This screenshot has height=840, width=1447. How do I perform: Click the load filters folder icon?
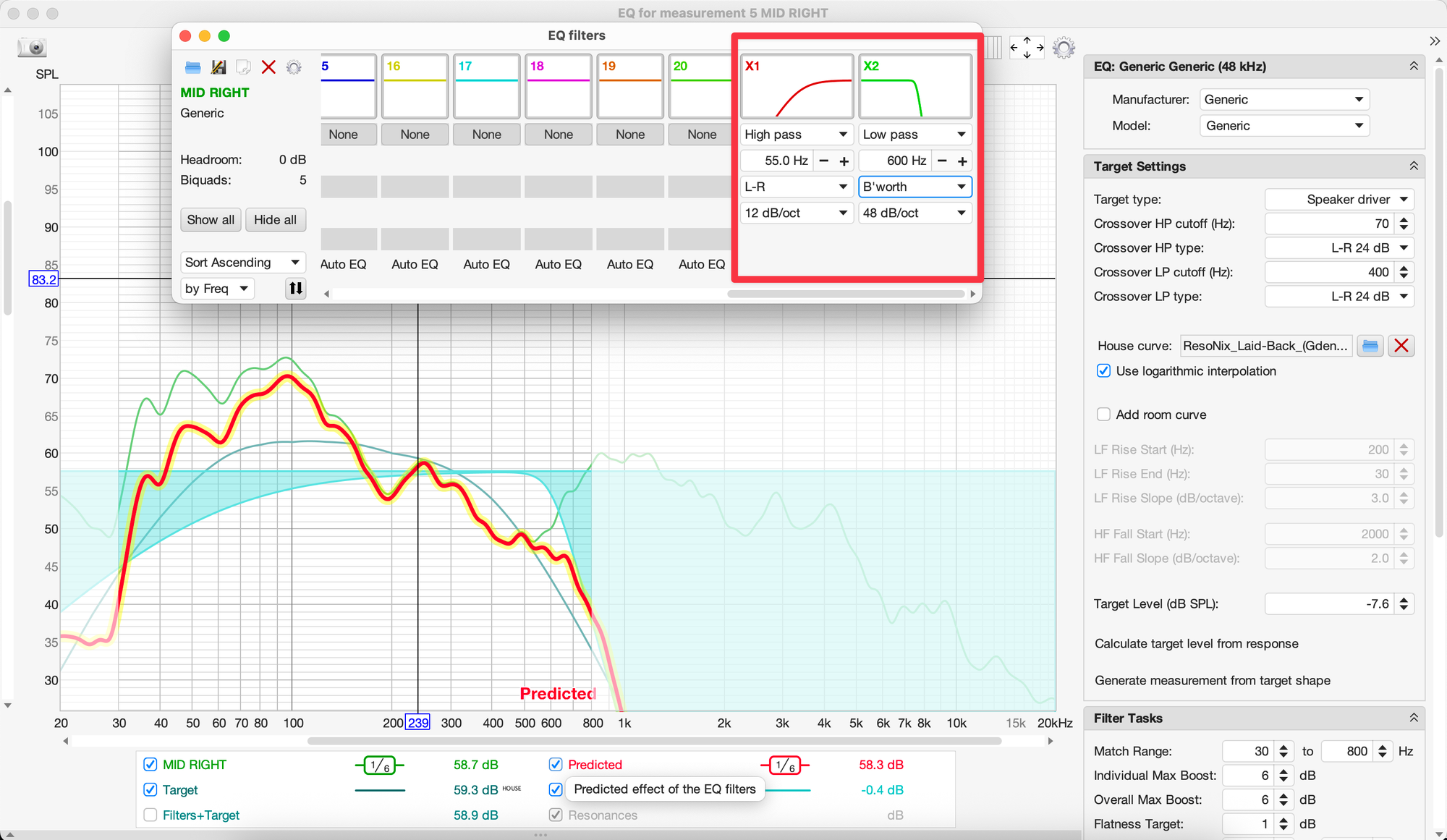click(192, 67)
